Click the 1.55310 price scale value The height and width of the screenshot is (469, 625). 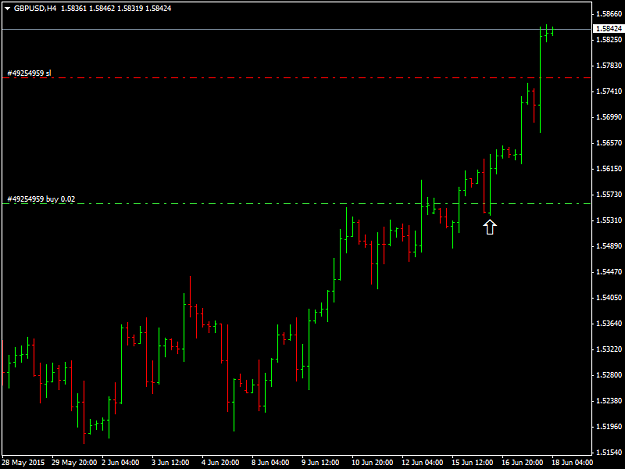pyautogui.click(x=609, y=220)
